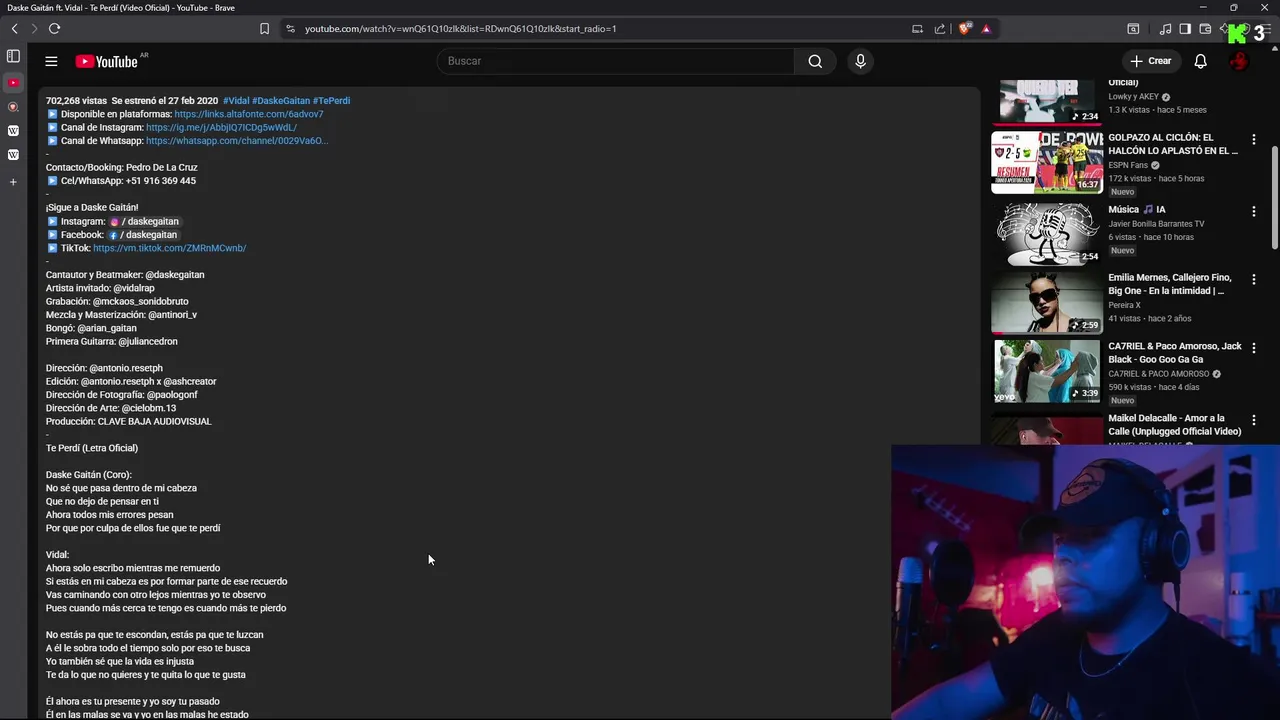Click 'Daske Gaitán (Coro):' lyric heading
This screenshot has height=720, width=1280.
(89, 475)
